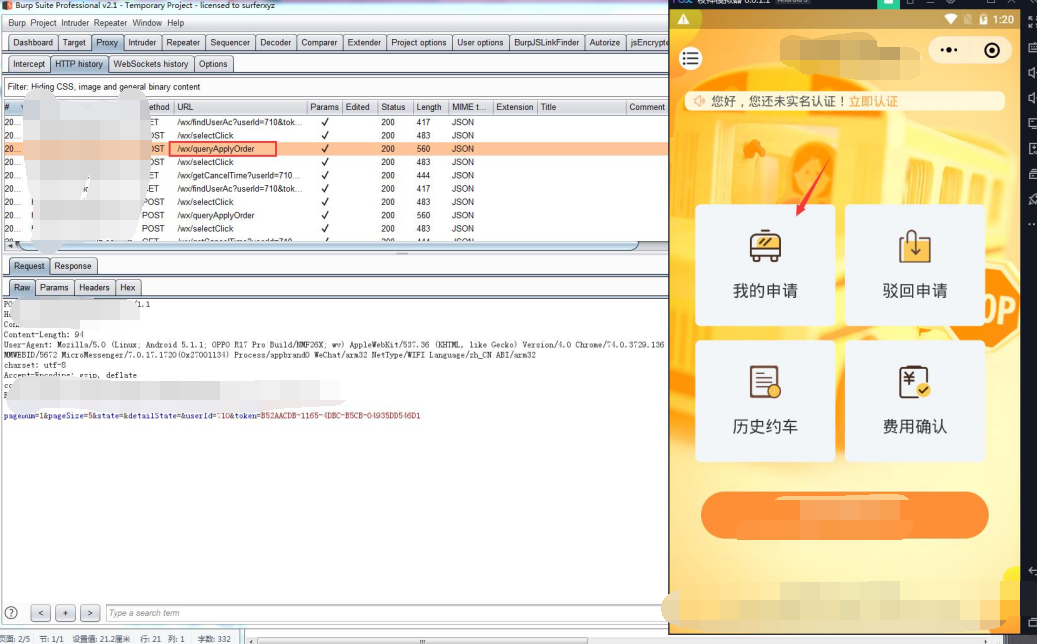
Task: Click the plus search options button
Action: coord(65,613)
